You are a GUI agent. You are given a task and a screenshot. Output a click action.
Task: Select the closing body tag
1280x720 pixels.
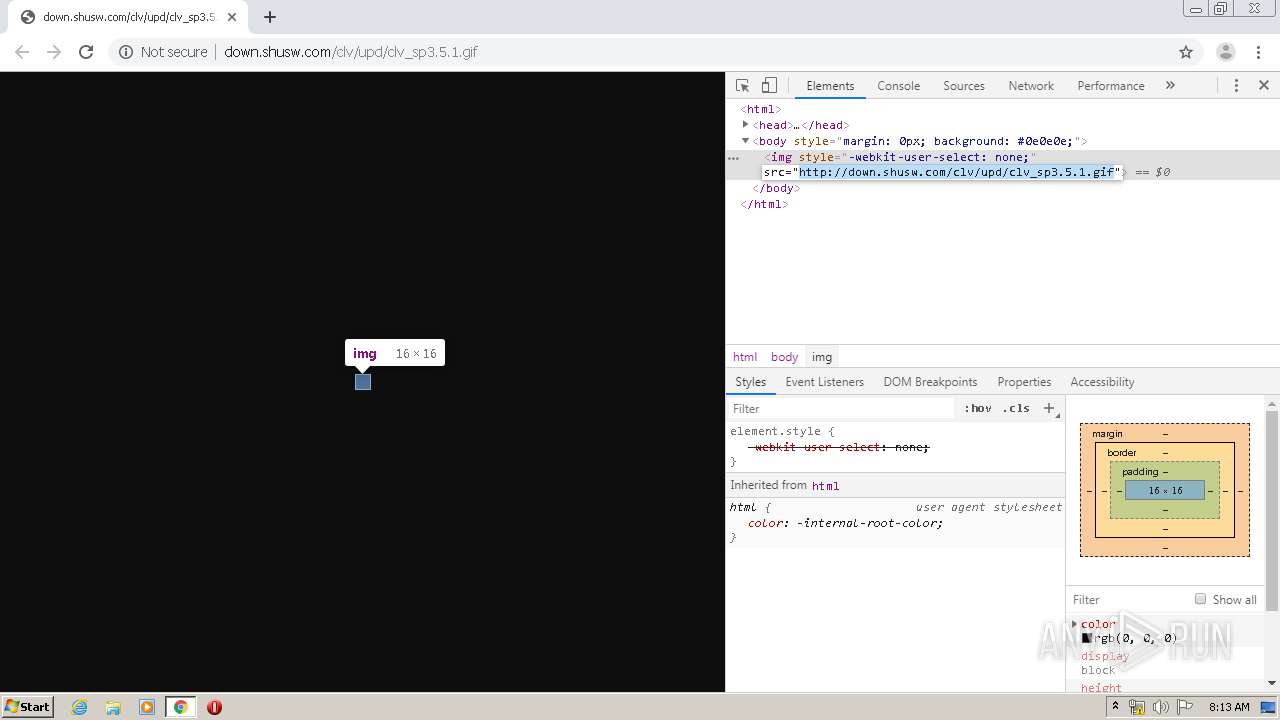pyautogui.click(x=777, y=188)
